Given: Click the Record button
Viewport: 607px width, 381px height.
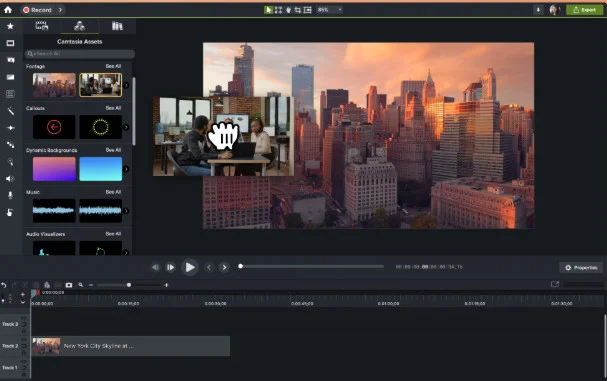Looking at the screenshot, I should (x=37, y=10).
